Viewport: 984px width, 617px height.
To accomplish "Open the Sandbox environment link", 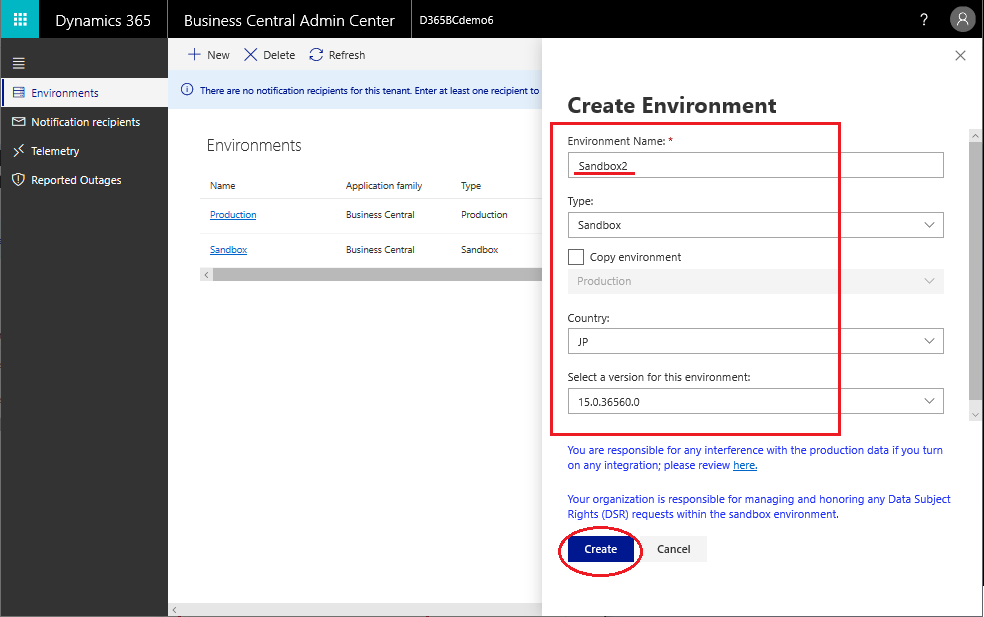I will pyautogui.click(x=228, y=250).
